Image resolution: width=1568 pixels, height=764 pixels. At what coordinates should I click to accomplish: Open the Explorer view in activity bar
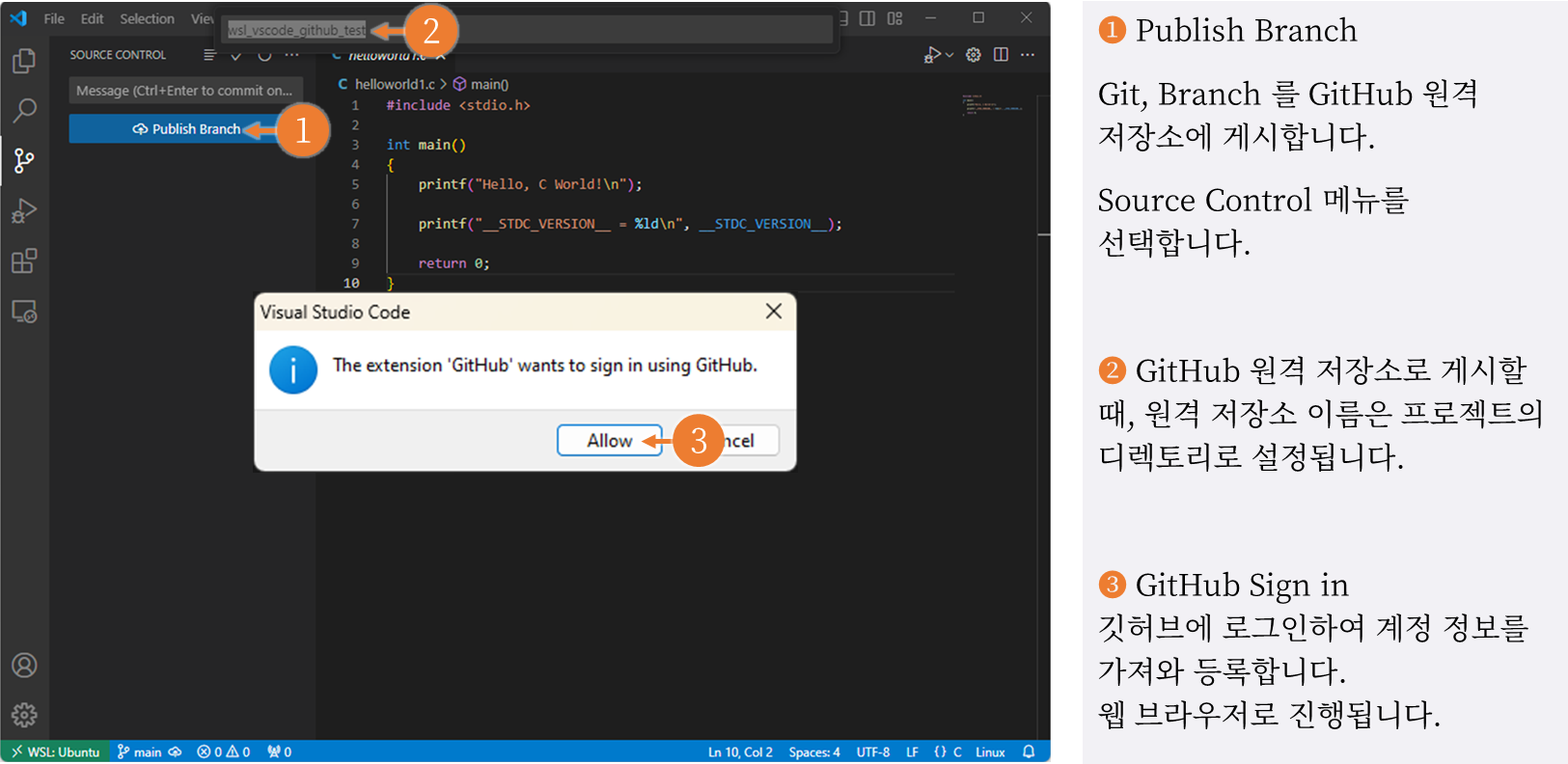pos(24,61)
